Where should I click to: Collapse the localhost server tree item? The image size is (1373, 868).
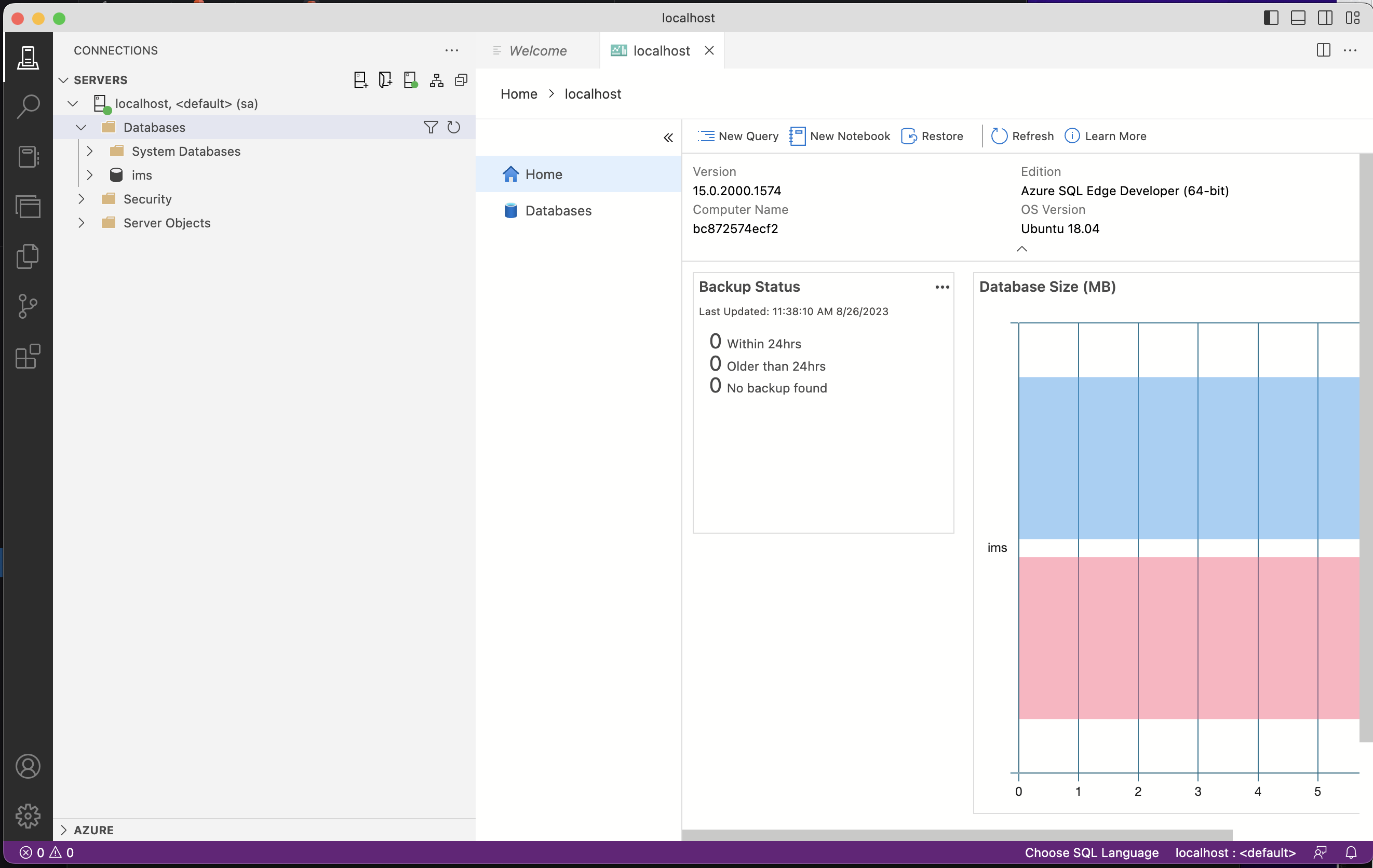click(72, 103)
